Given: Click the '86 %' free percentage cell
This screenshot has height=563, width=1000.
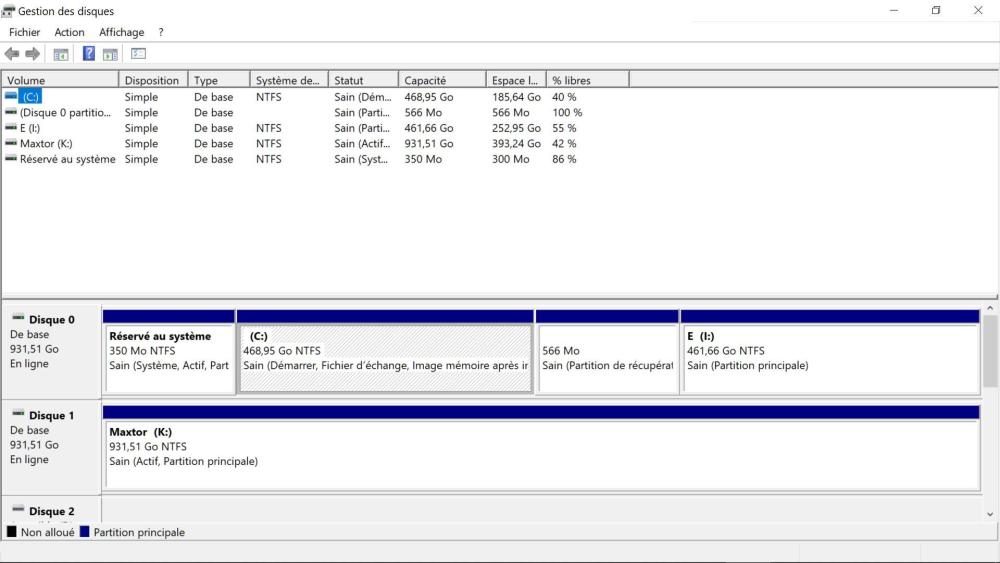Looking at the screenshot, I should tap(564, 159).
